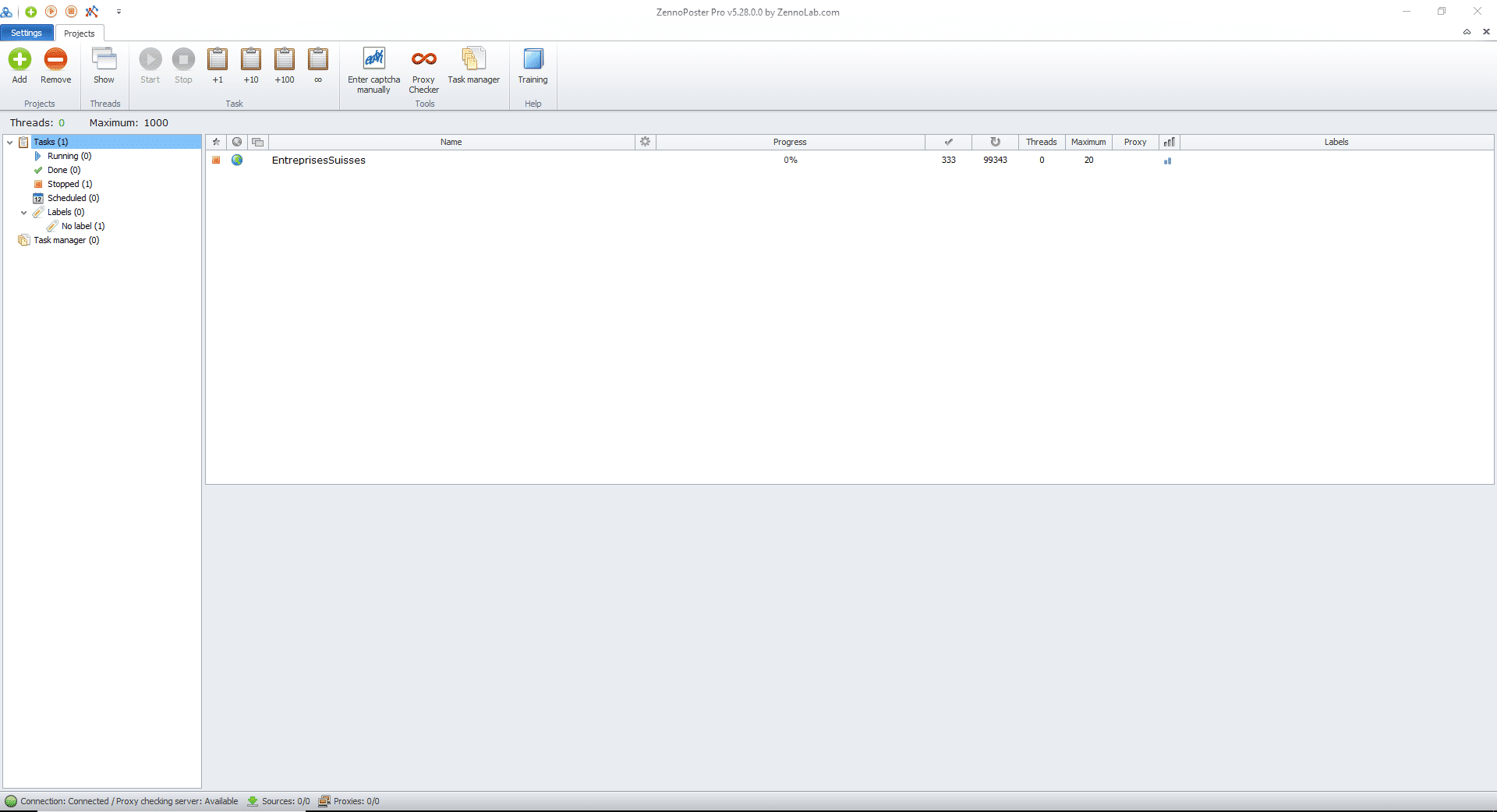The image size is (1497, 812).
Task: Add 100 task runs with +100
Action: tap(285, 60)
